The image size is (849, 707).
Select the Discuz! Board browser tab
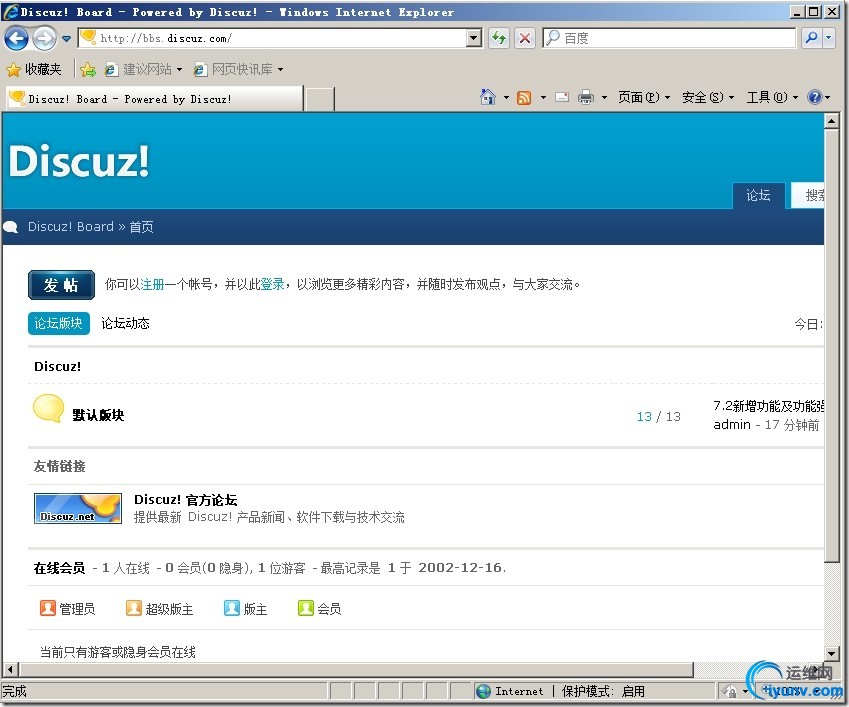coord(154,99)
